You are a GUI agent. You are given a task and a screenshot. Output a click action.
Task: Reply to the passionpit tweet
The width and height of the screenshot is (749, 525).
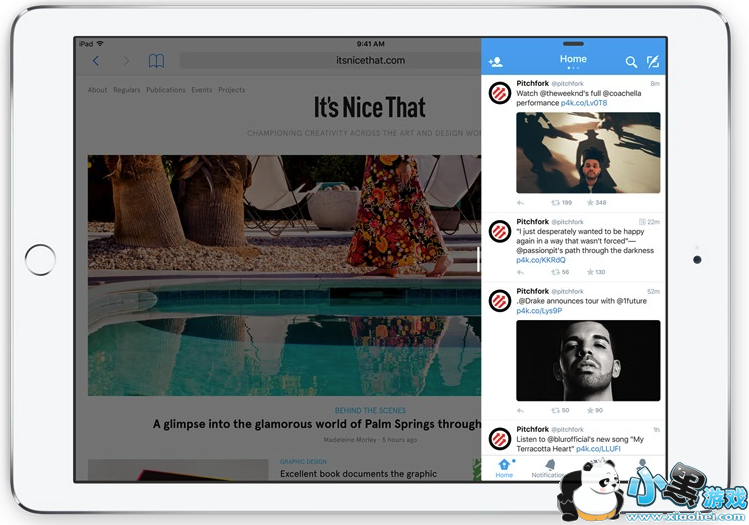(x=520, y=272)
